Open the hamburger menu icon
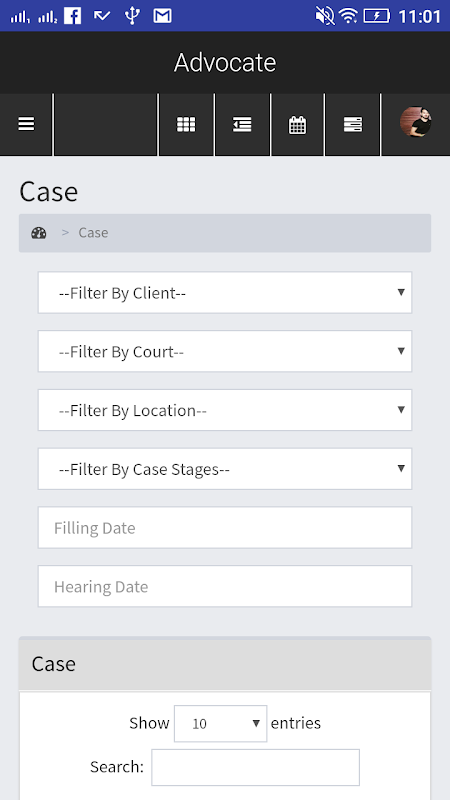Screen dimensions: 450x800 tap(26, 124)
